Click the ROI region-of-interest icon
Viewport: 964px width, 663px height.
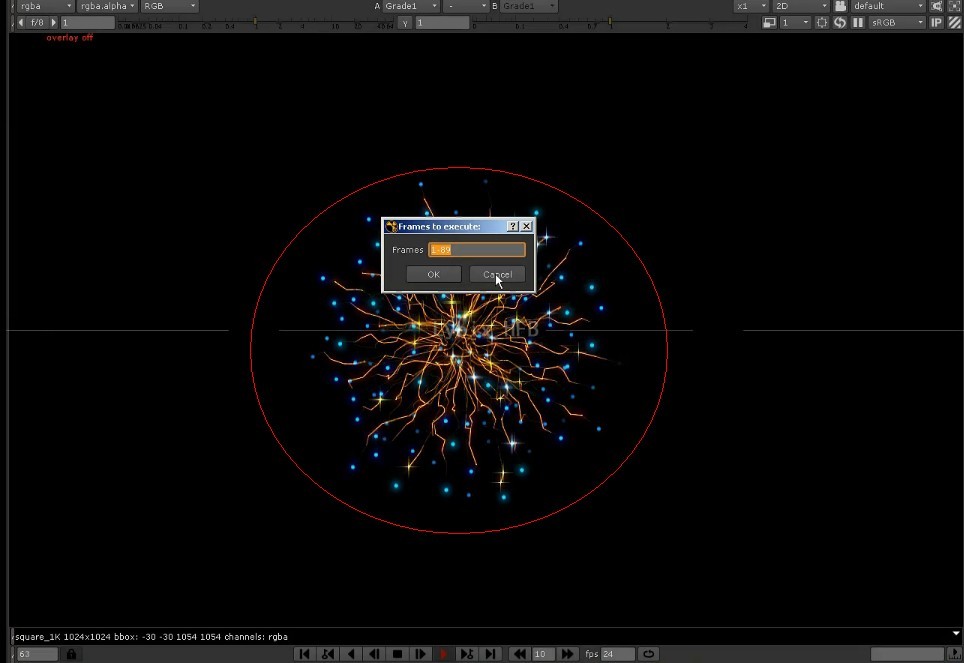[x=822, y=22]
